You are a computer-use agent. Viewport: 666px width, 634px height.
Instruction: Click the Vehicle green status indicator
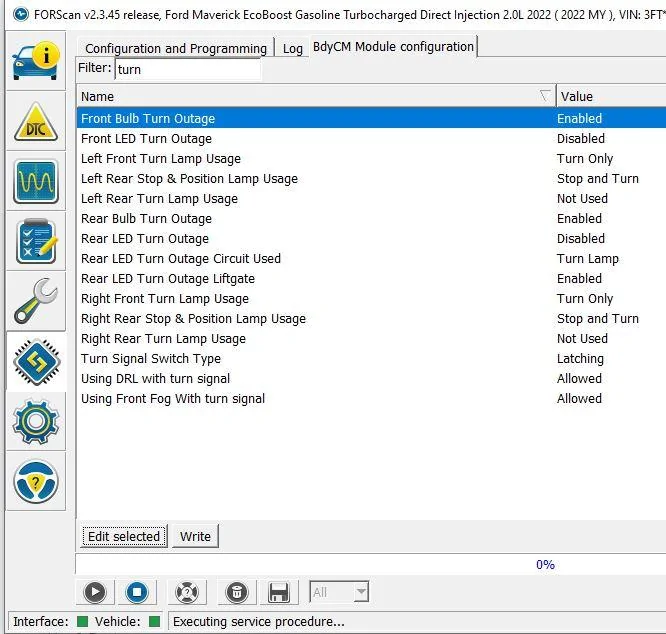point(155,622)
